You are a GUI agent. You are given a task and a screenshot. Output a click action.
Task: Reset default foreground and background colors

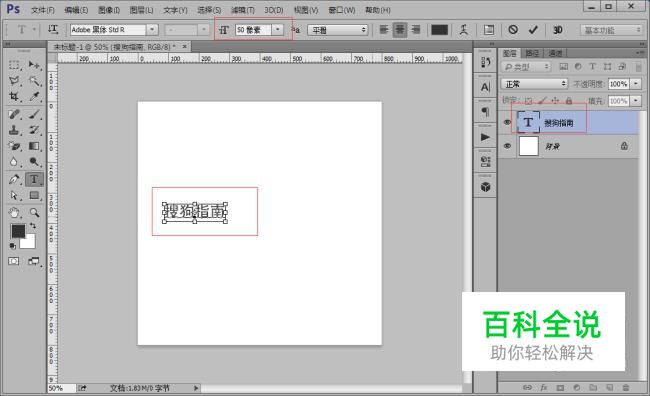(13, 246)
